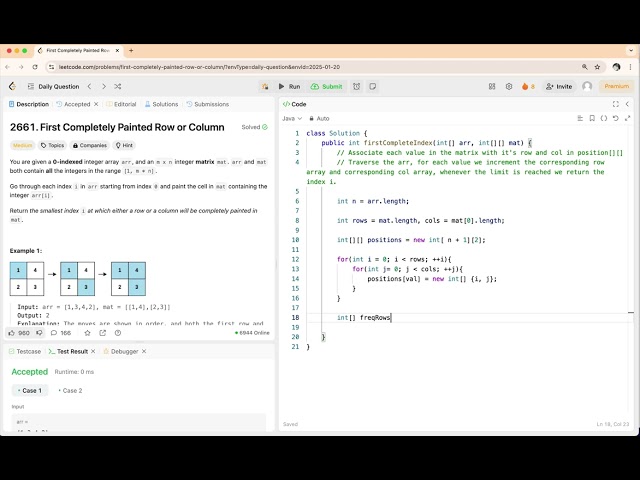Reset code to default with undo icon

tap(615, 118)
